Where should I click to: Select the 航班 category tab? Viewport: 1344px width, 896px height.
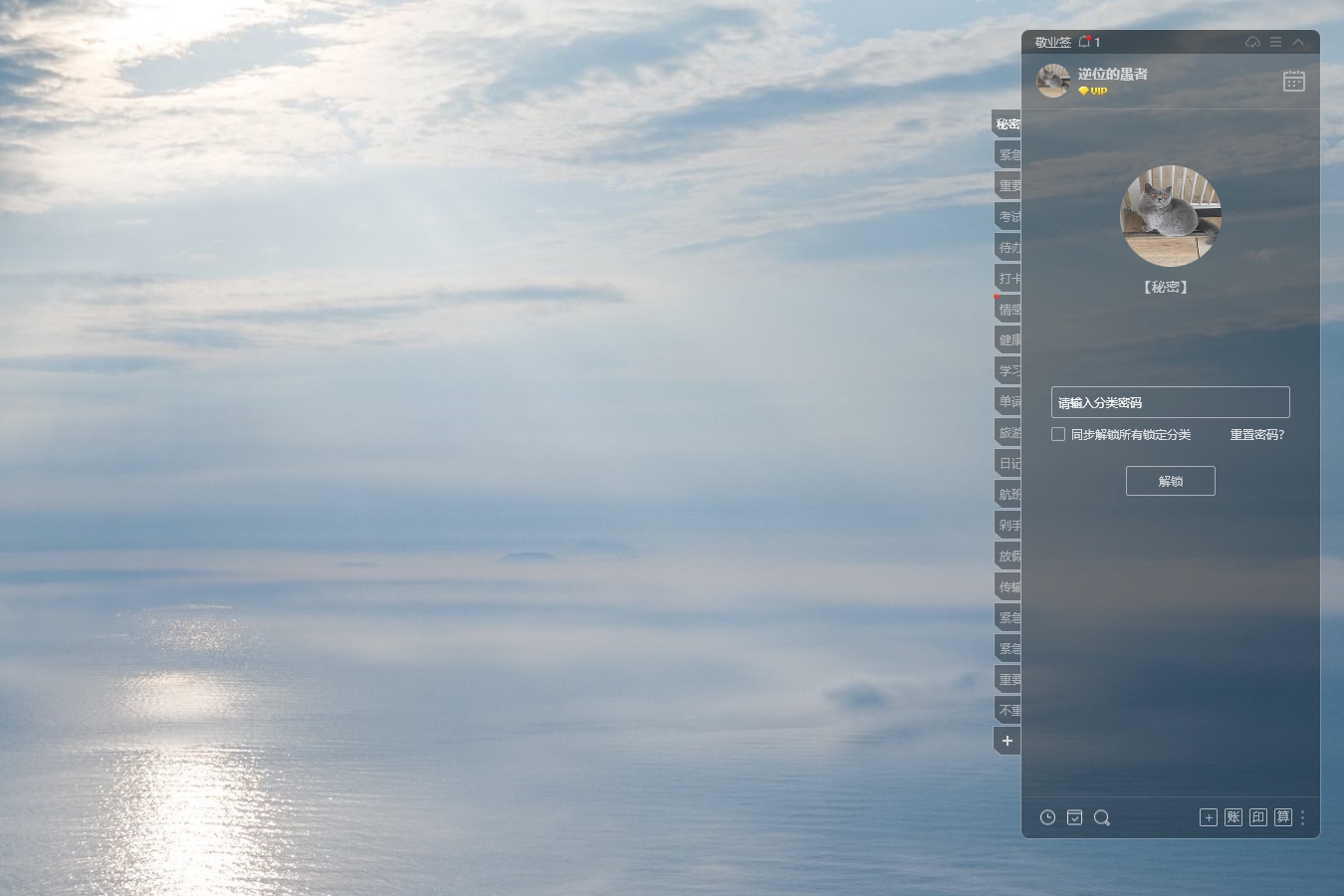click(x=1008, y=494)
